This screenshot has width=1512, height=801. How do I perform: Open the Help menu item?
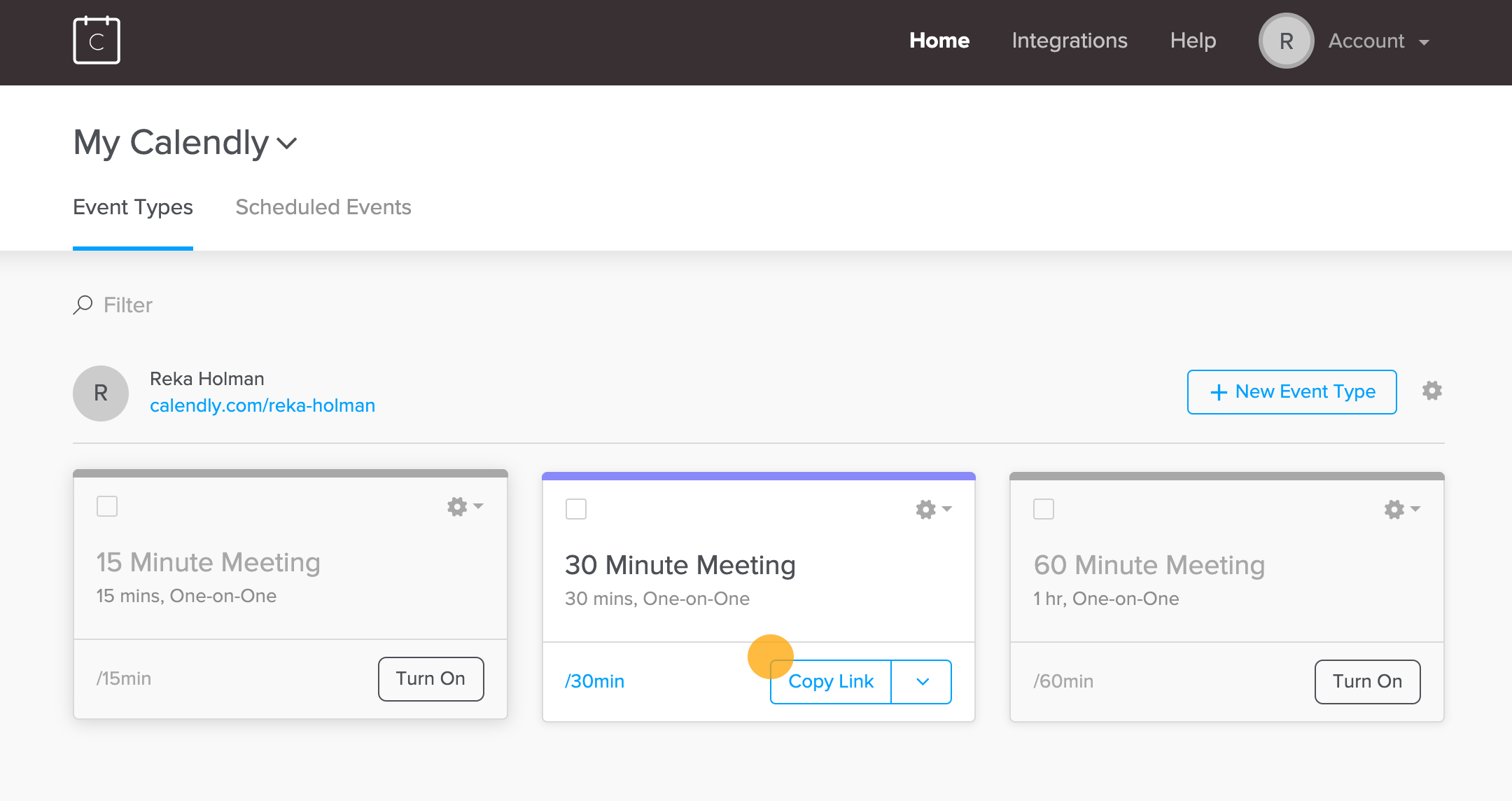pos(1193,41)
